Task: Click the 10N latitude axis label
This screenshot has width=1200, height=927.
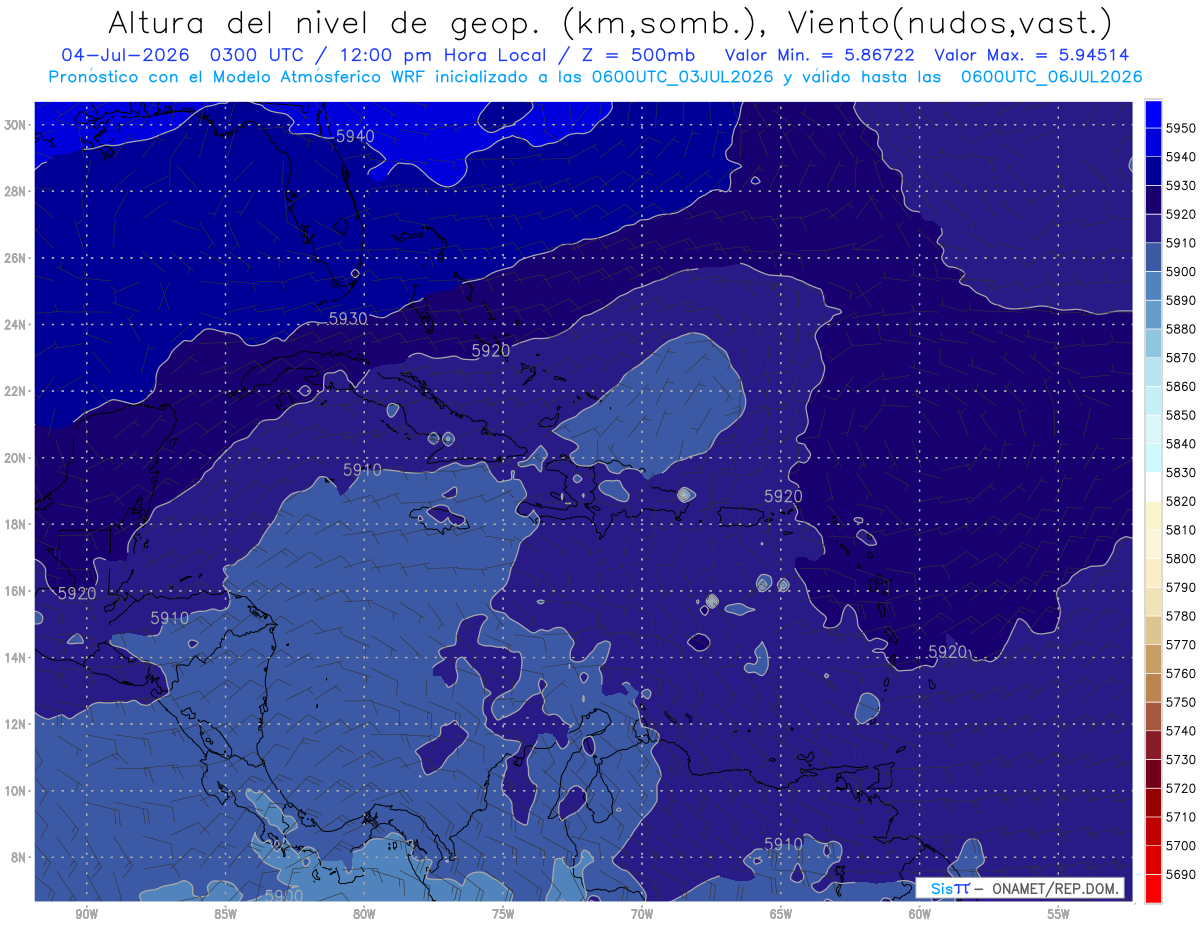Action: (15, 790)
